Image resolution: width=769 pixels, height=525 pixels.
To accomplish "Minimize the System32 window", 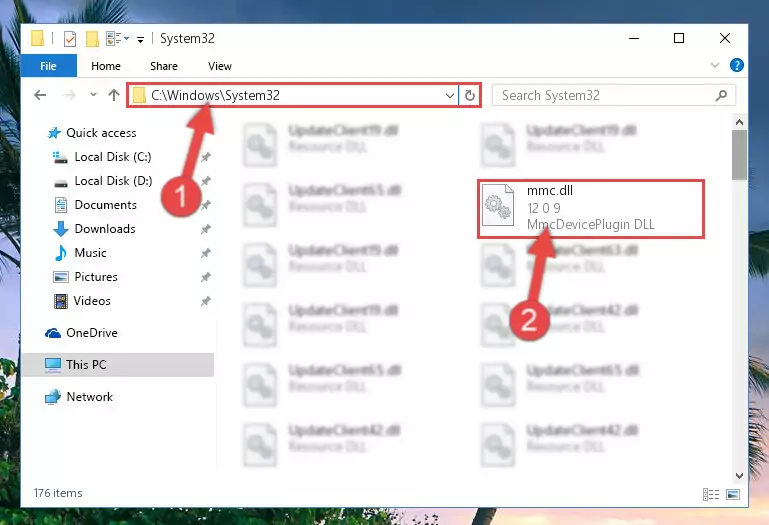I will (x=634, y=38).
